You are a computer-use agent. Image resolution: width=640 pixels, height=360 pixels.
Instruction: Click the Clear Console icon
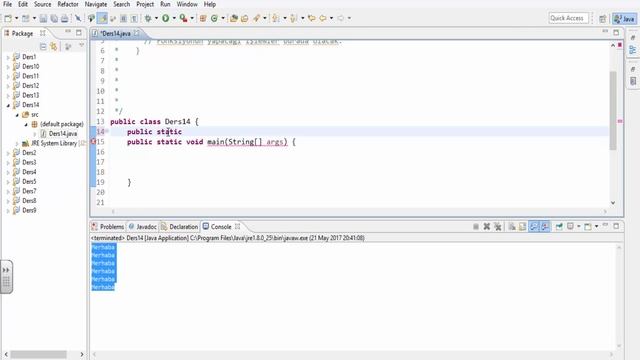pyautogui.click(x=512, y=227)
